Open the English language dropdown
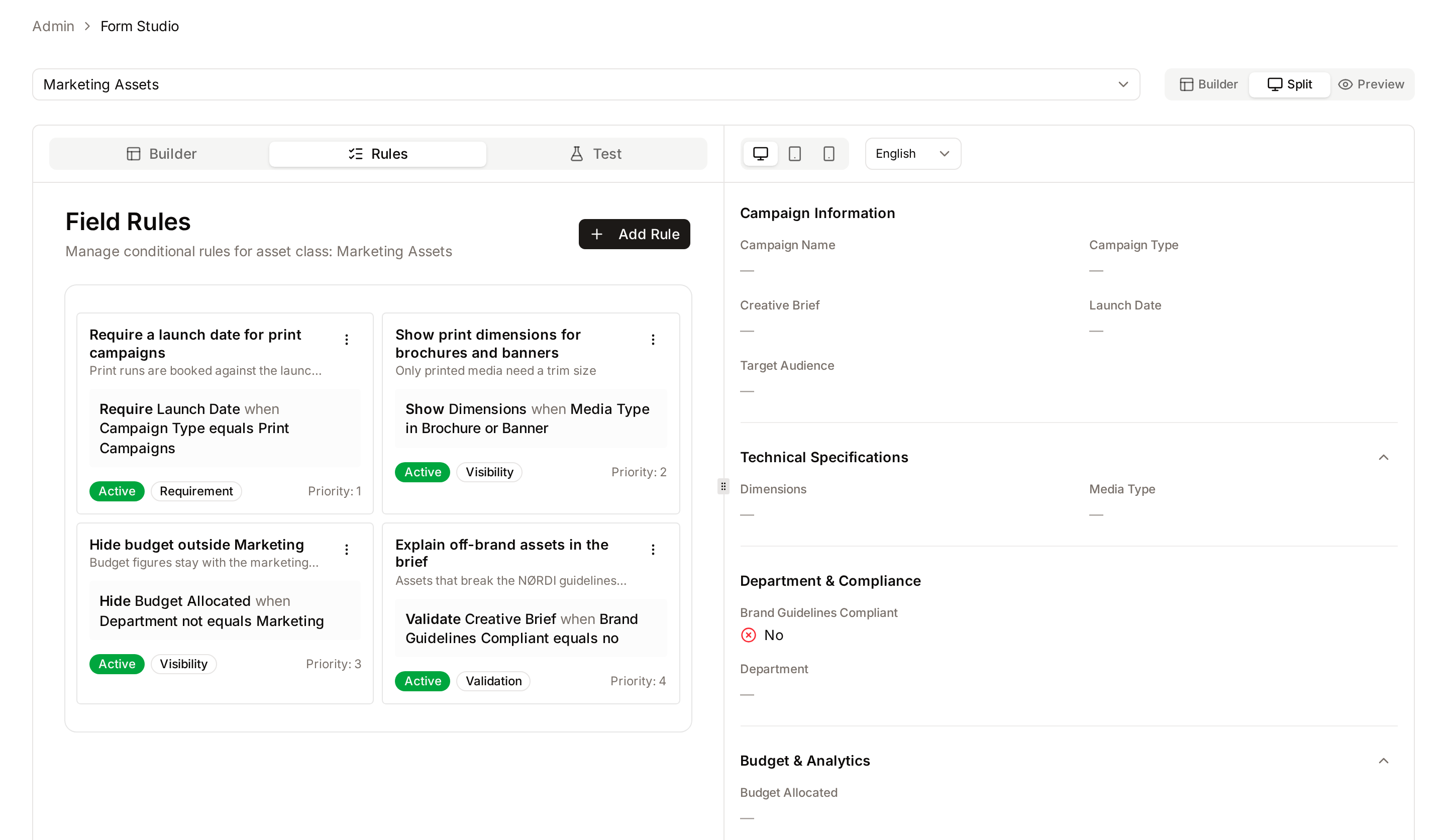Screen dimensions: 1447x840 [912, 153]
